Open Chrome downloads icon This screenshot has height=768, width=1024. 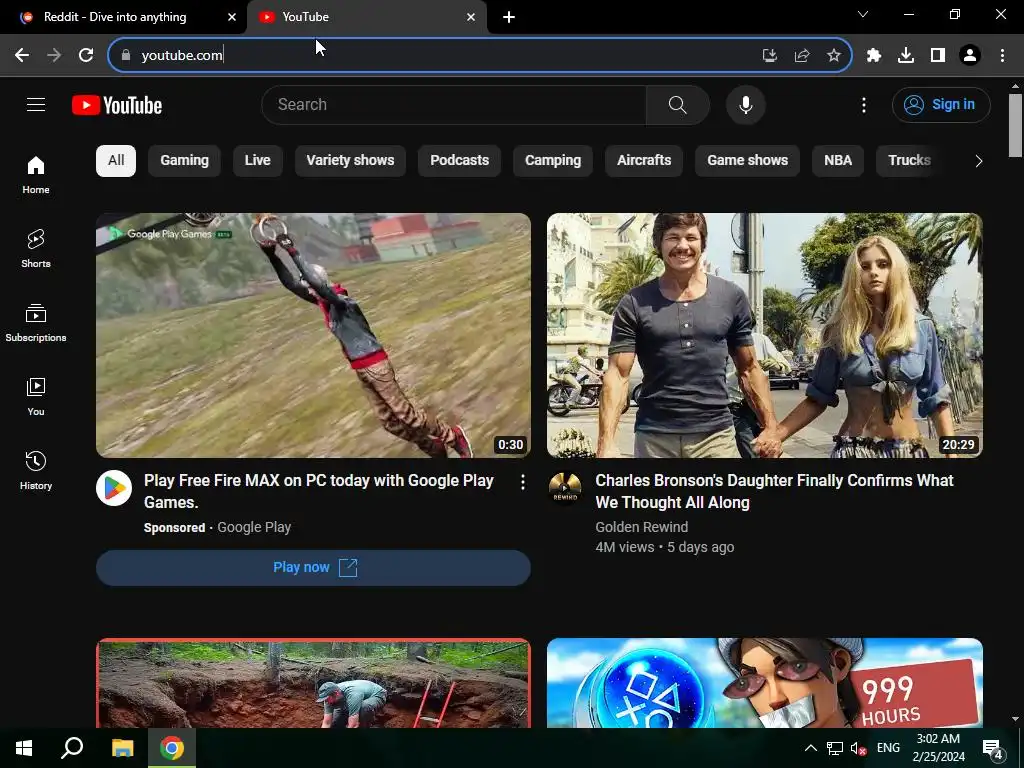pyautogui.click(x=906, y=55)
